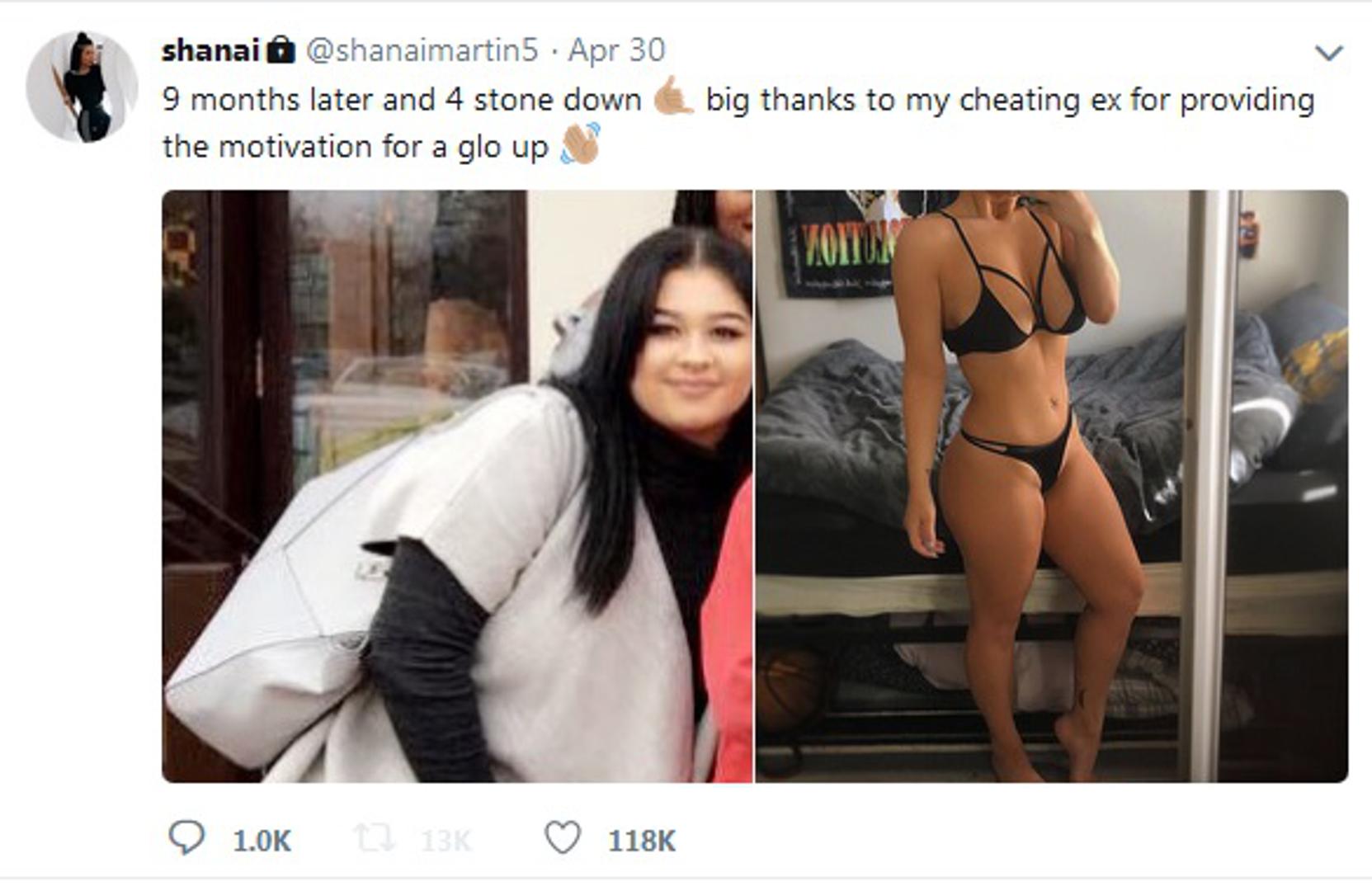Click the 1.0K replies count
Viewport: 1372px width, 891px height.
click(x=262, y=841)
